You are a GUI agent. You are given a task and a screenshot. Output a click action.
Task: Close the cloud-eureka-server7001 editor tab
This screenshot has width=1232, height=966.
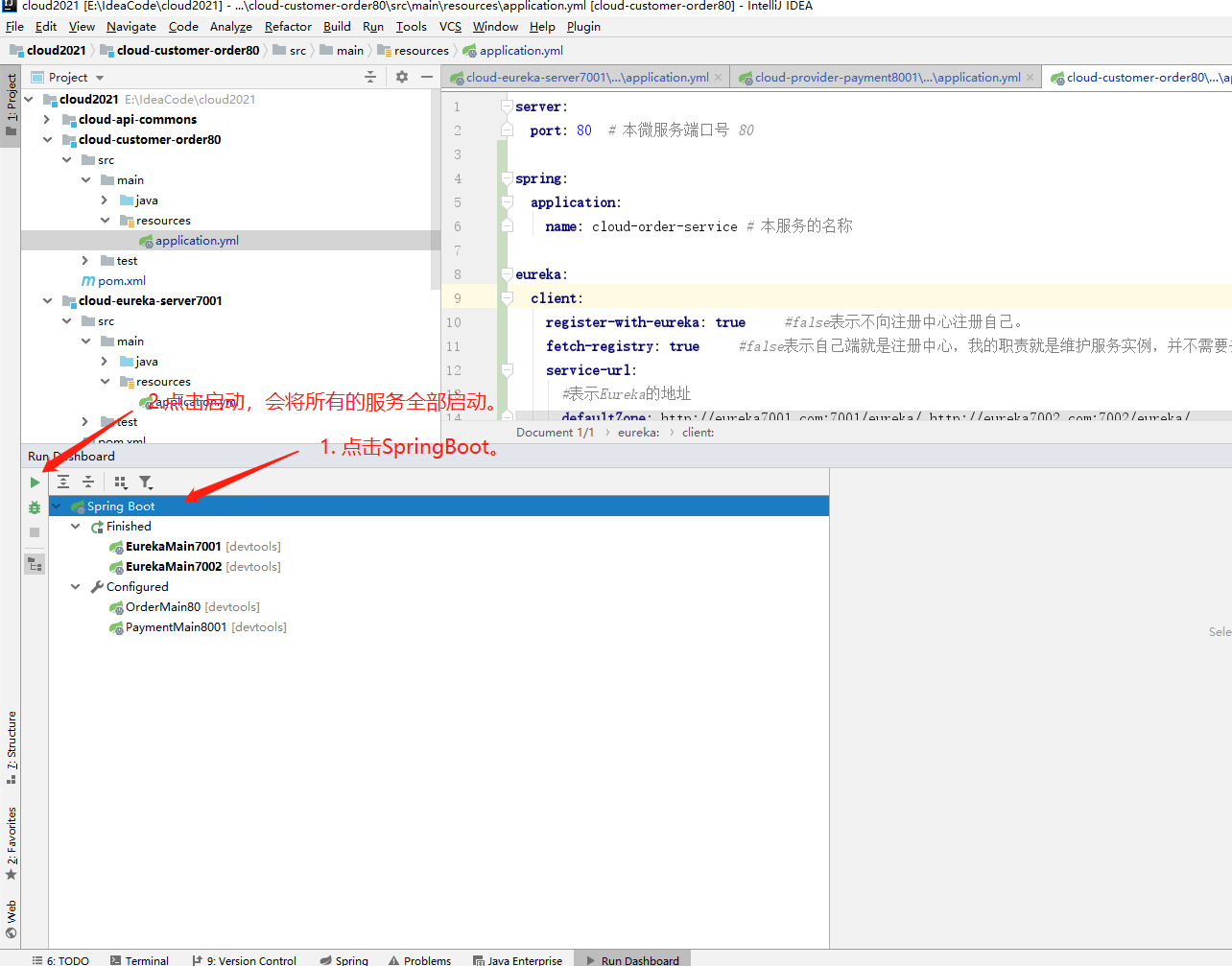pos(718,77)
